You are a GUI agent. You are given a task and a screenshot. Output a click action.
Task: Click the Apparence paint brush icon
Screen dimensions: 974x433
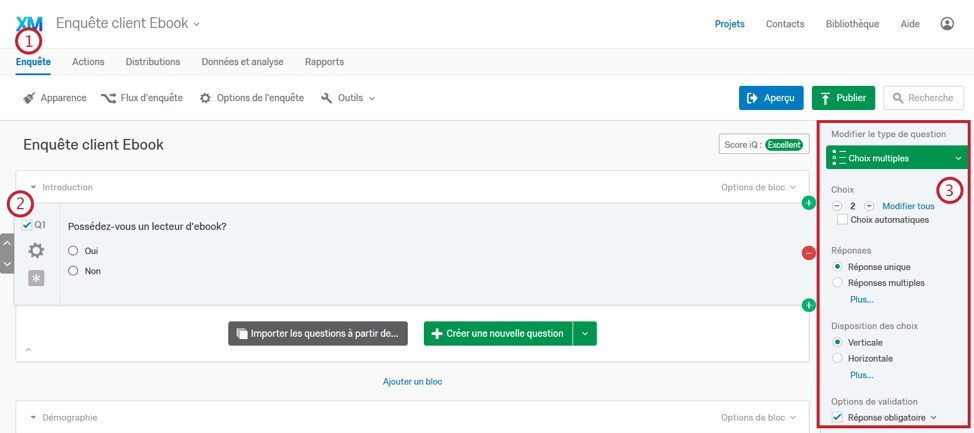(x=29, y=98)
